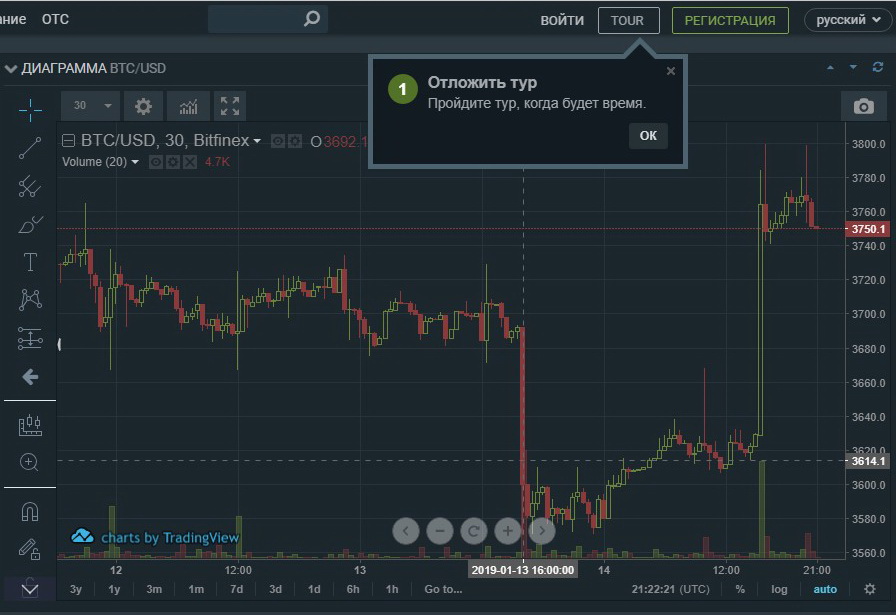Click the TOUR button

[629, 21]
